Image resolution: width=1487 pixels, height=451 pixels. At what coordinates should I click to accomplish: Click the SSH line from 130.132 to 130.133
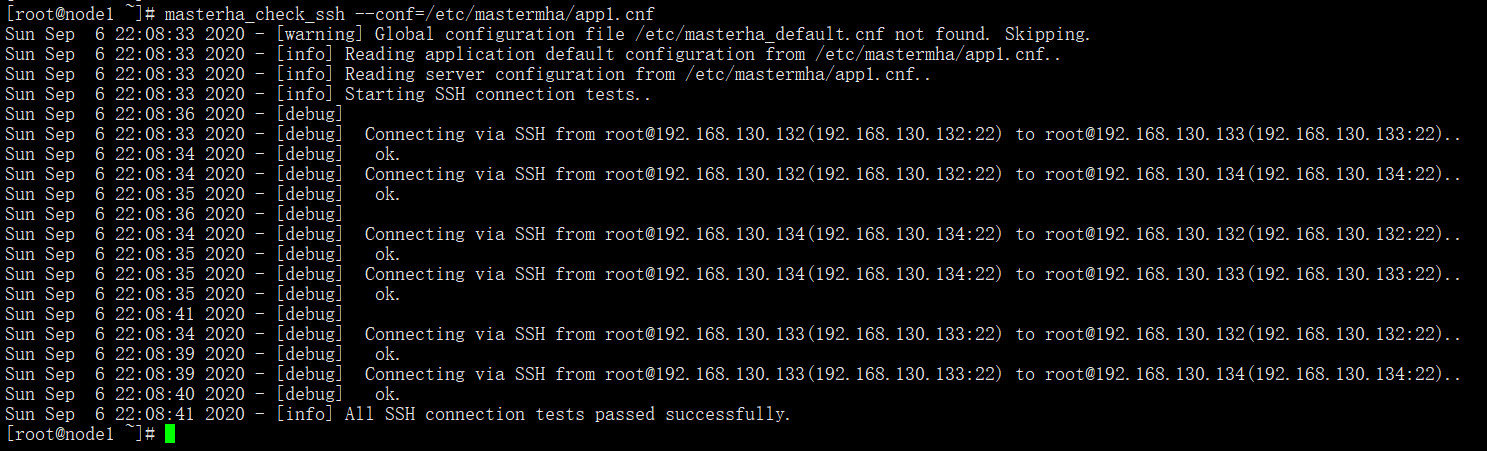click(x=912, y=134)
